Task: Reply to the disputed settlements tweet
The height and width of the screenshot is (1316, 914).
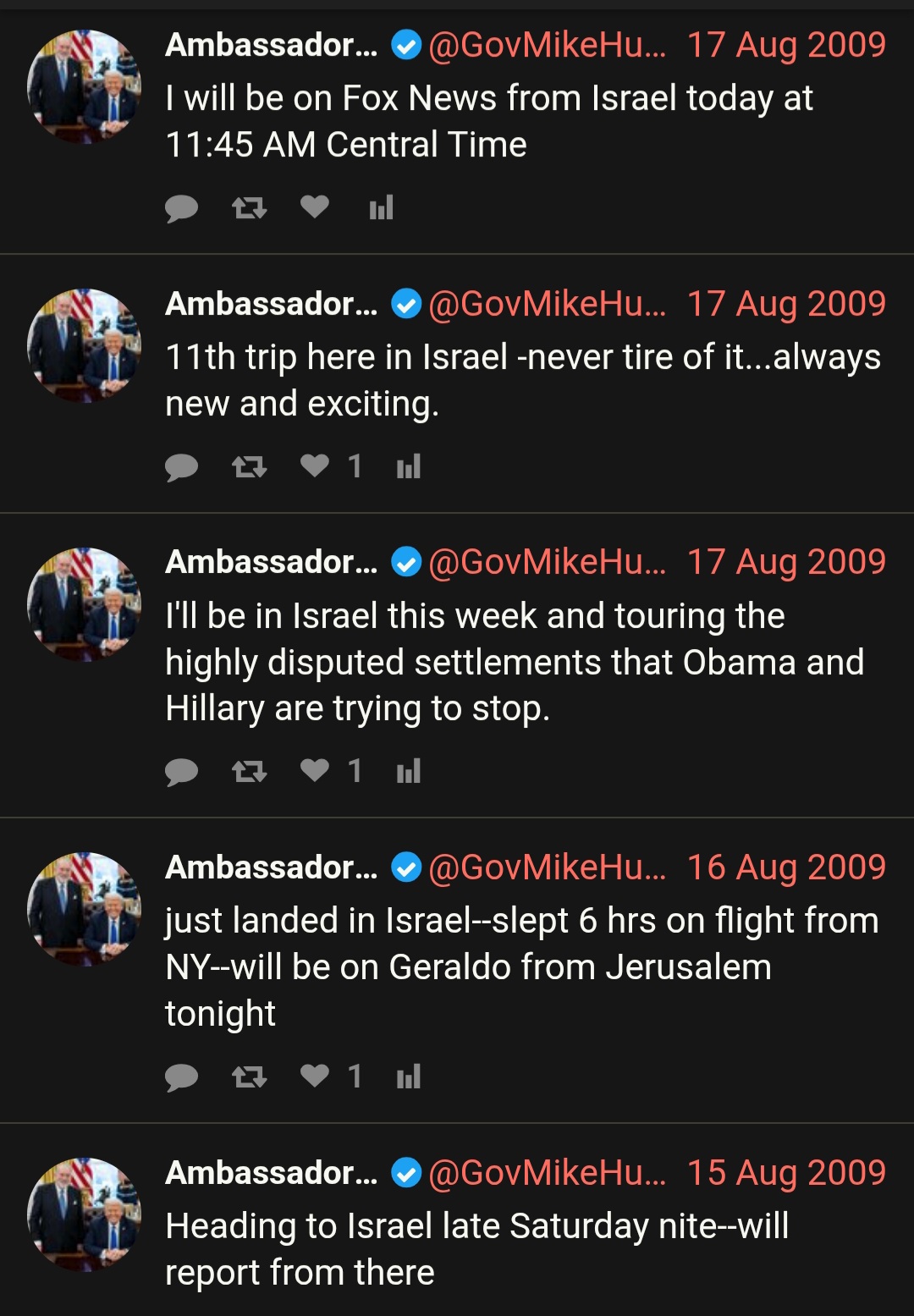Action: tap(181, 772)
